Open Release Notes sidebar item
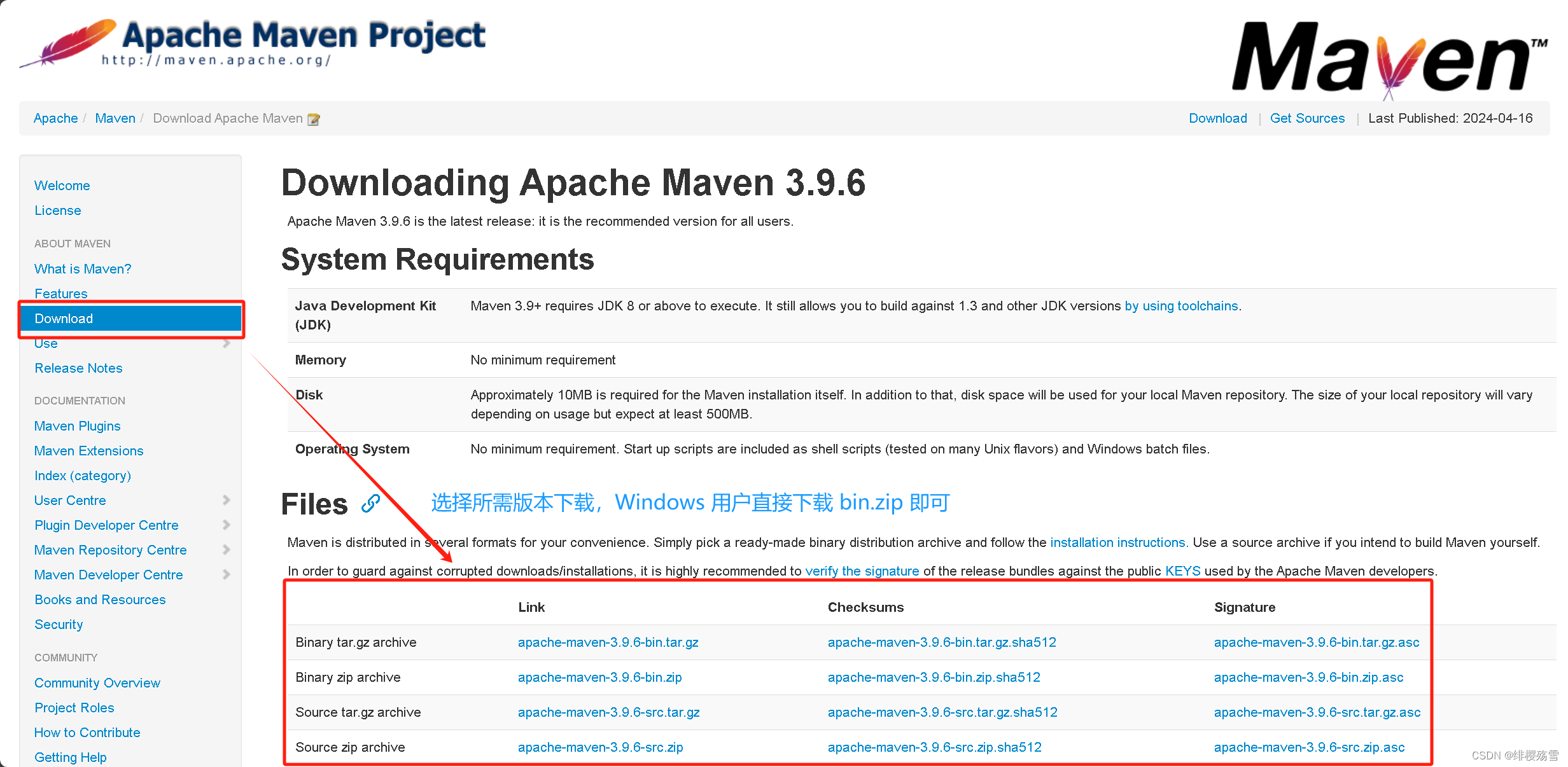1568x767 pixels. (x=78, y=368)
